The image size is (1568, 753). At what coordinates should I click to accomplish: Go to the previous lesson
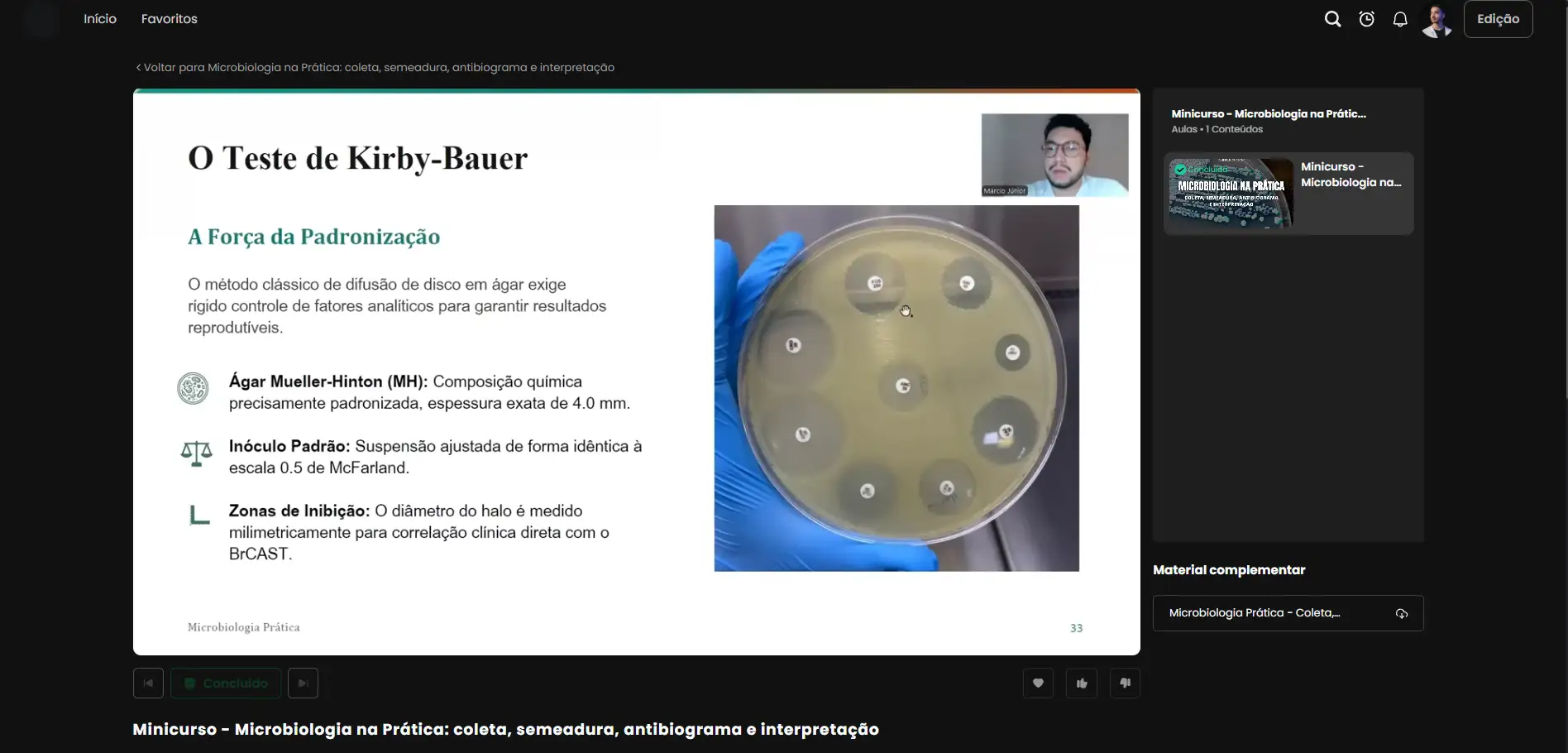148,683
